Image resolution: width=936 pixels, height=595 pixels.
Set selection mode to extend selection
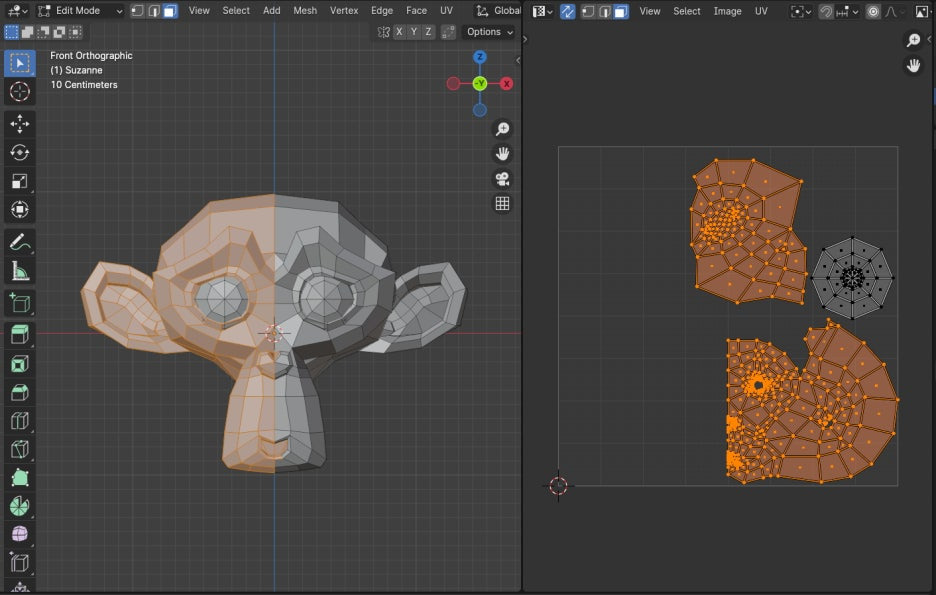tap(27, 32)
